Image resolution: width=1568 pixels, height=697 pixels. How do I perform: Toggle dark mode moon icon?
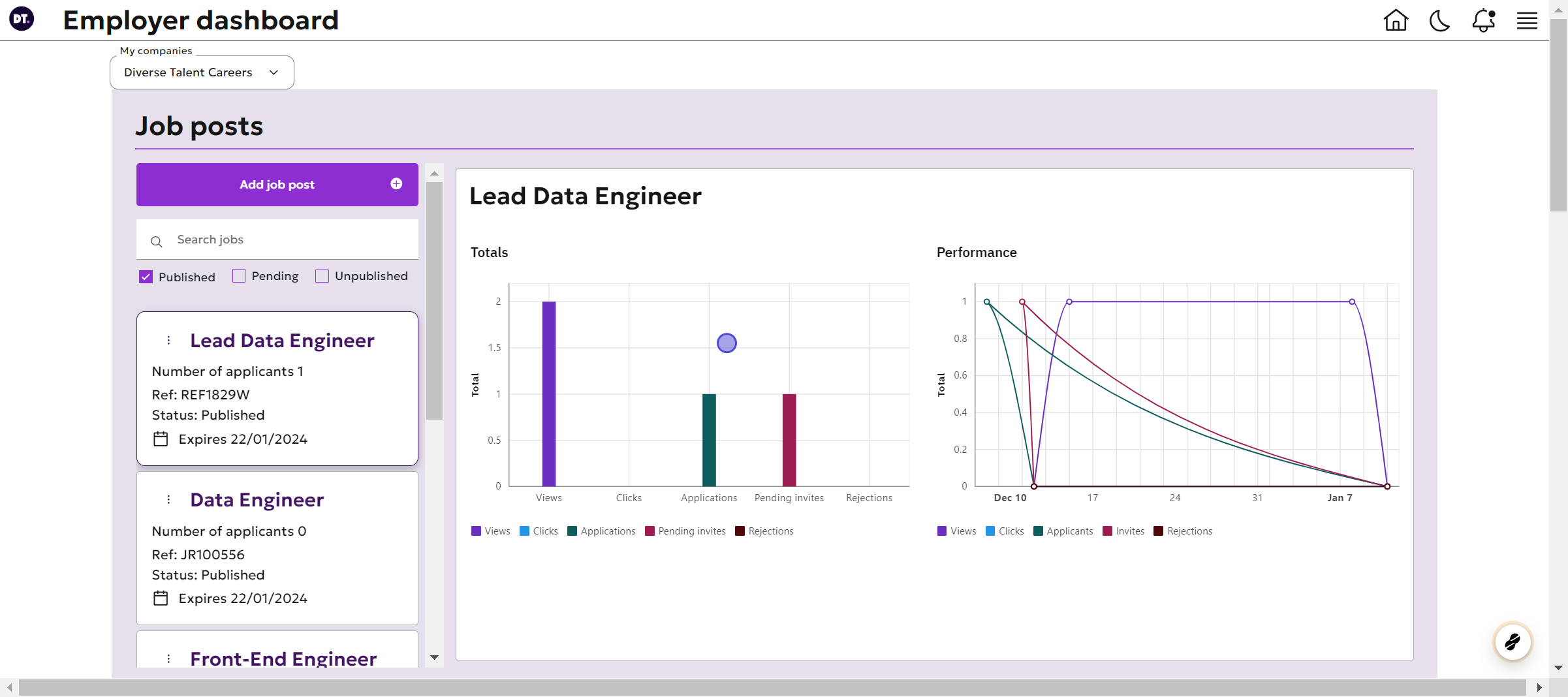(x=1439, y=20)
